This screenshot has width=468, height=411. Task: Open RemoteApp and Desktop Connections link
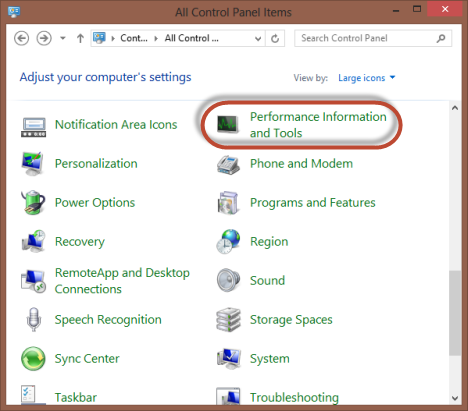click(122, 281)
